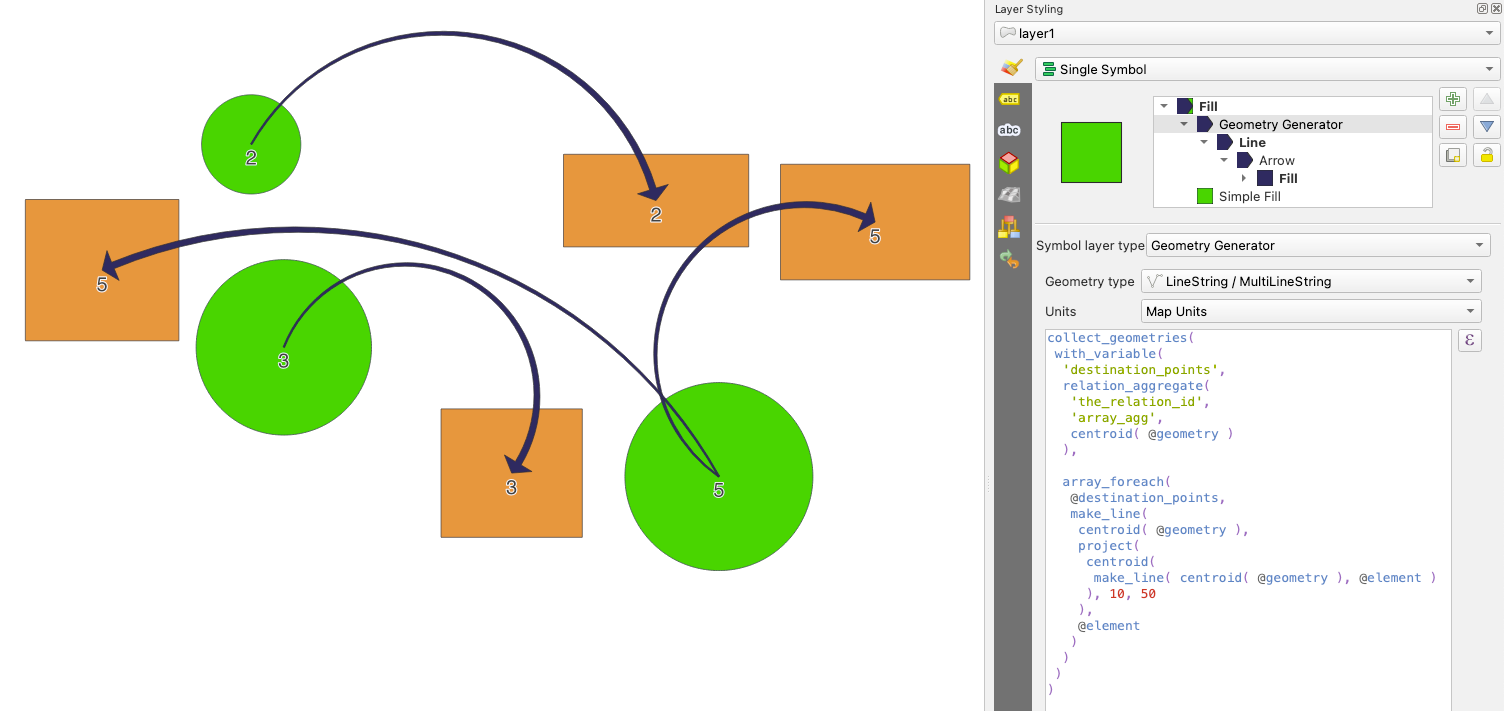Toggle the symbol layer padlock
The image size is (1504, 711).
click(1487, 155)
